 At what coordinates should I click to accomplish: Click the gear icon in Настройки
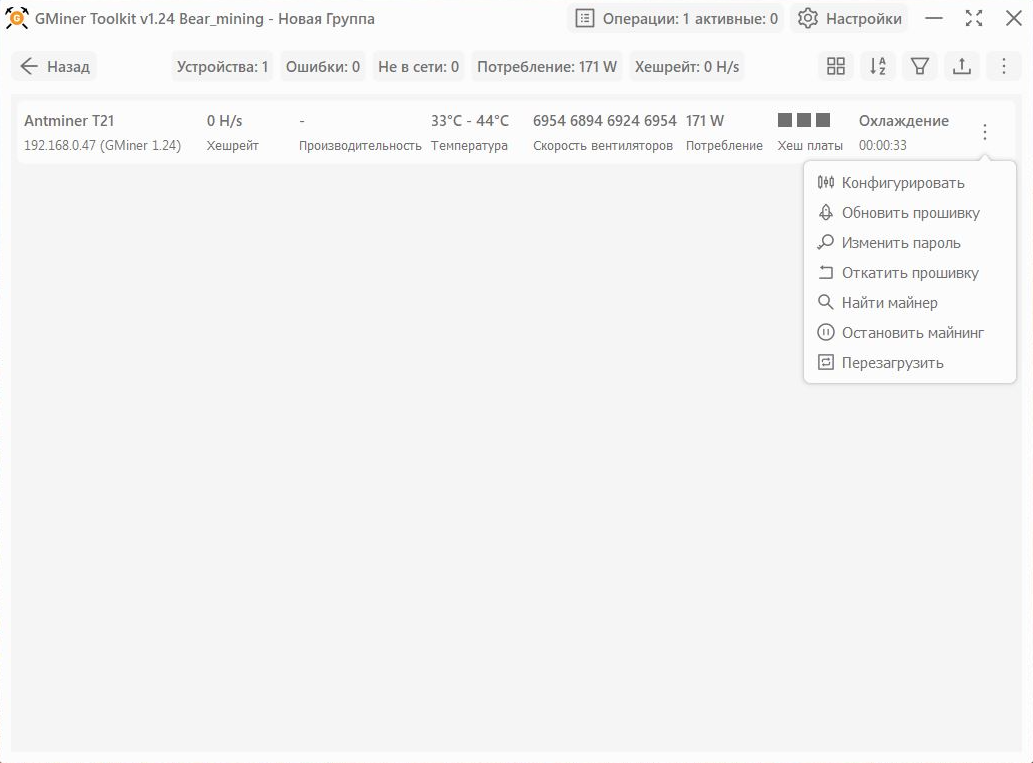tap(808, 18)
